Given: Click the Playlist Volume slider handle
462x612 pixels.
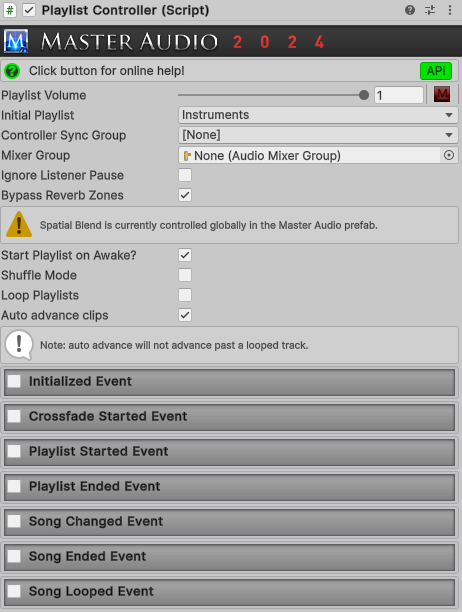Looking at the screenshot, I should point(364,95).
